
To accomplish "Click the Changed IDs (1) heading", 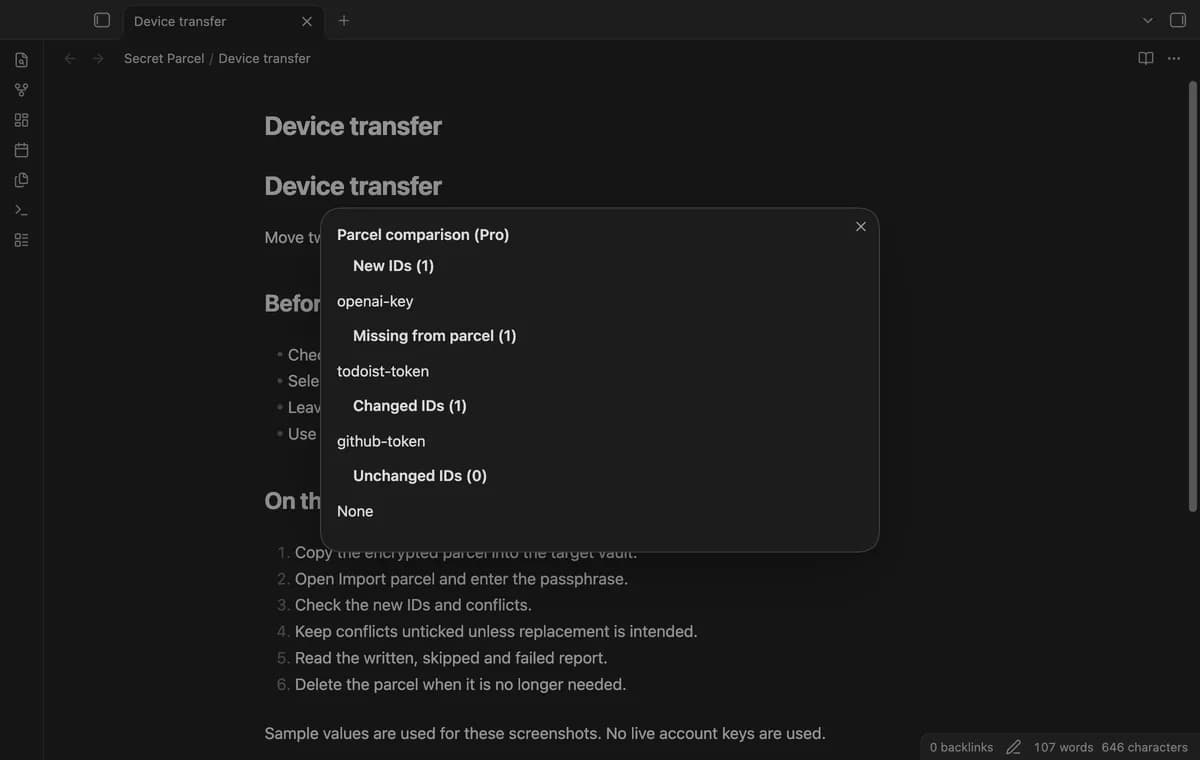I will pyautogui.click(x=410, y=405).
